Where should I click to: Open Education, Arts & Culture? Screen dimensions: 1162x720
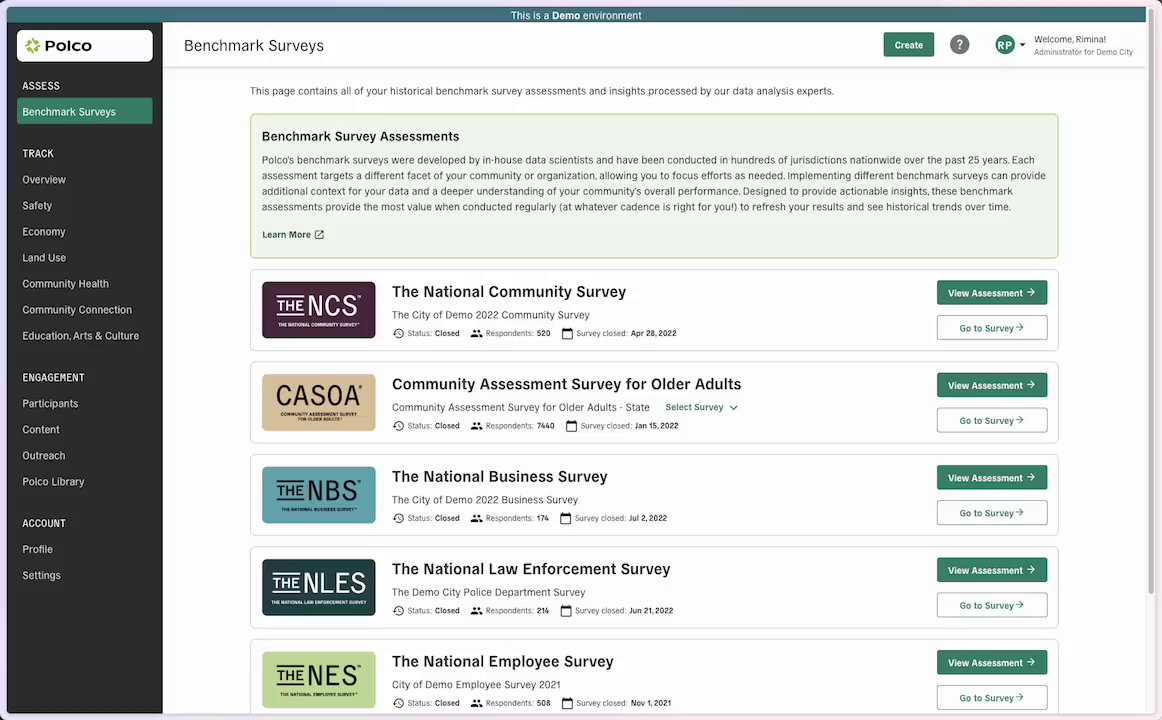pos(81,336)
